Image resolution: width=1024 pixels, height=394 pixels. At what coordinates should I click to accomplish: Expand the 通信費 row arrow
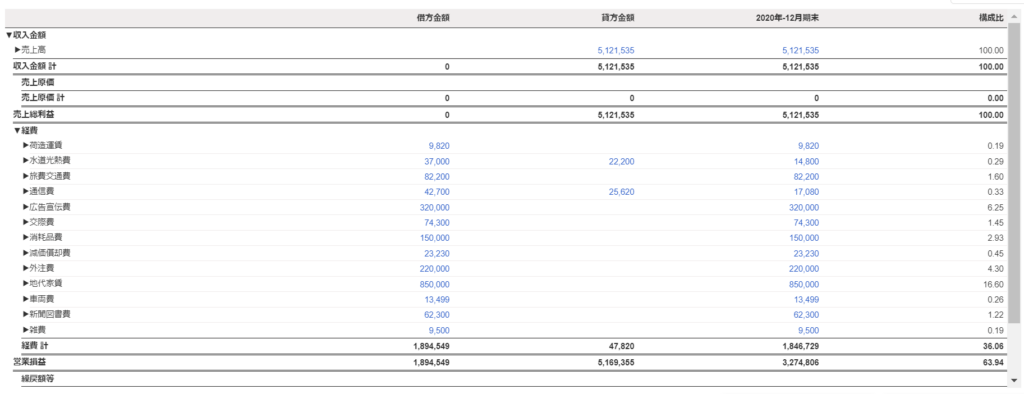coord(26,191)
